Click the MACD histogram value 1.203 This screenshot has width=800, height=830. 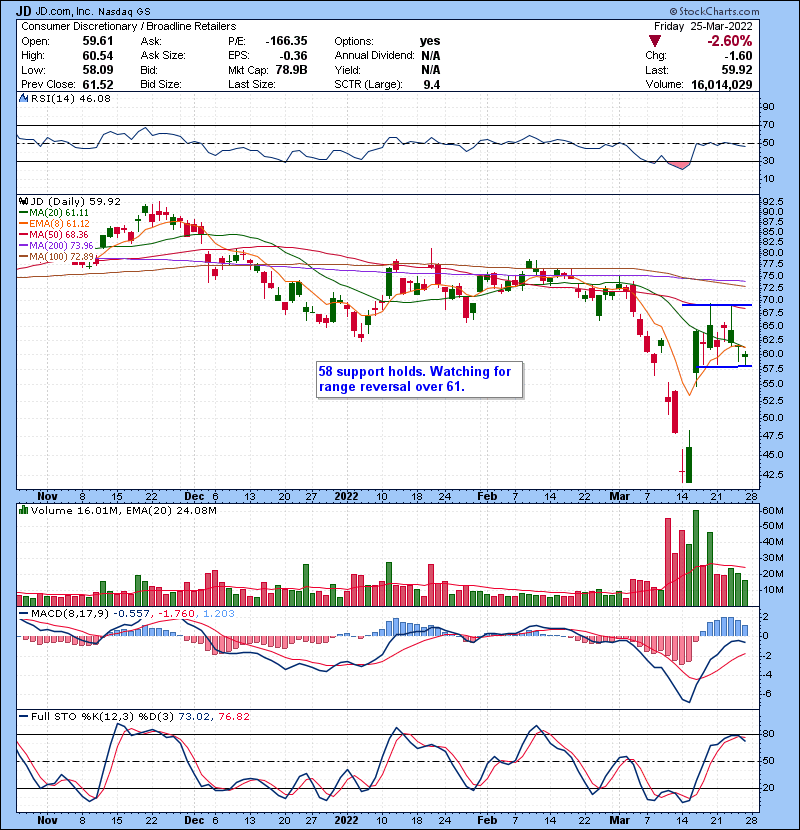click(218, 614)
